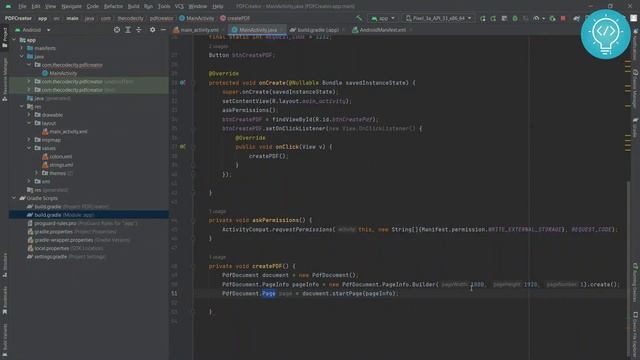Open the Edit menu
This screenshot has height=360, width=640.
[x=36, y=6]
